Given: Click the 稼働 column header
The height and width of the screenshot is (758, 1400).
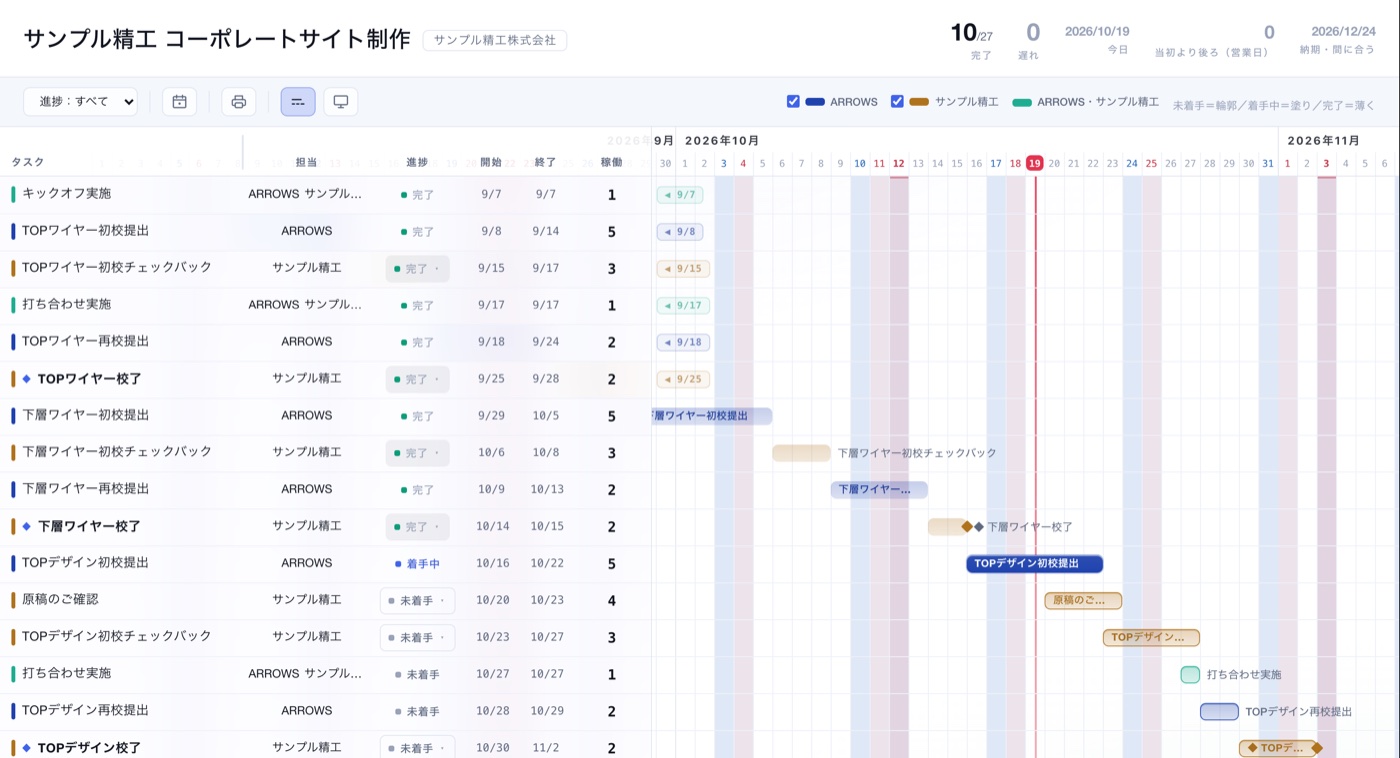Looking at the screenshot, I should click(x=612, y=162).
